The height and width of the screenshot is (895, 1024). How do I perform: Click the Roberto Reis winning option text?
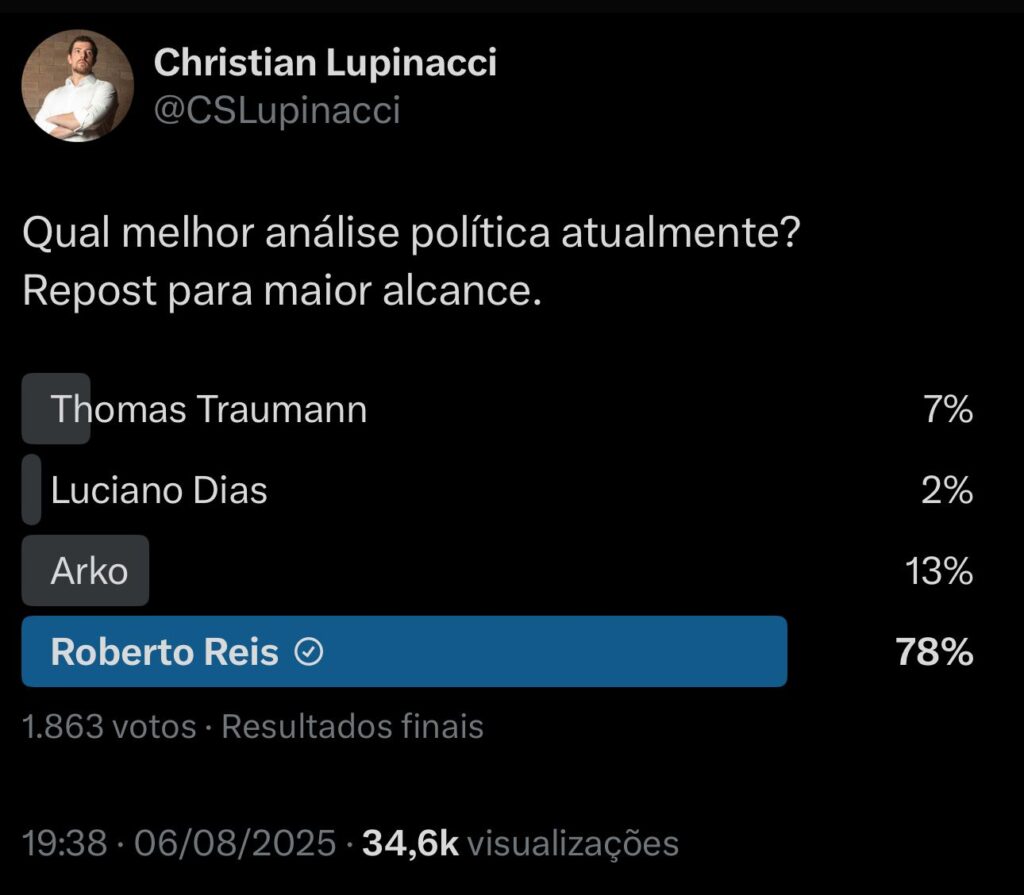tap(164, 652)
